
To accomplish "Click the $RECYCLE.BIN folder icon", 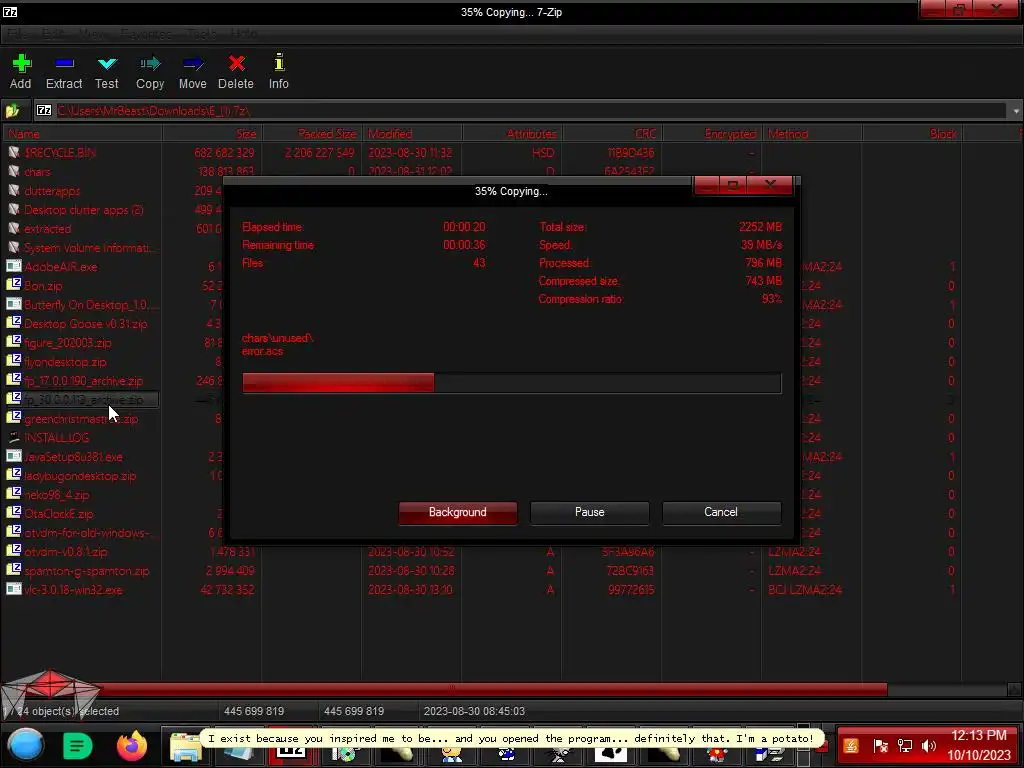I will coord(14,152).
